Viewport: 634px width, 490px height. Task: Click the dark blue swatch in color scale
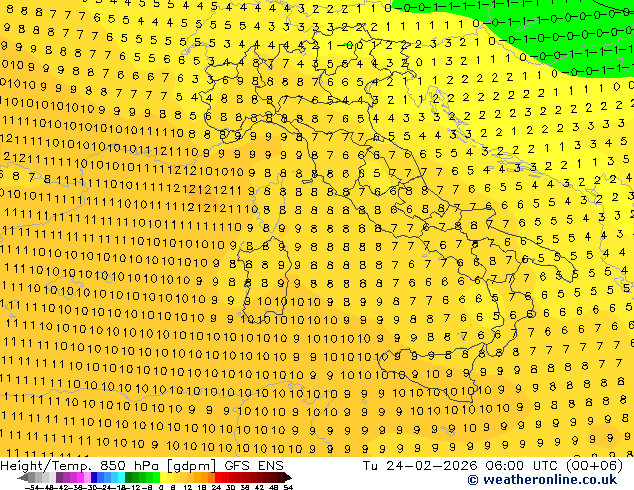[94, 478]
